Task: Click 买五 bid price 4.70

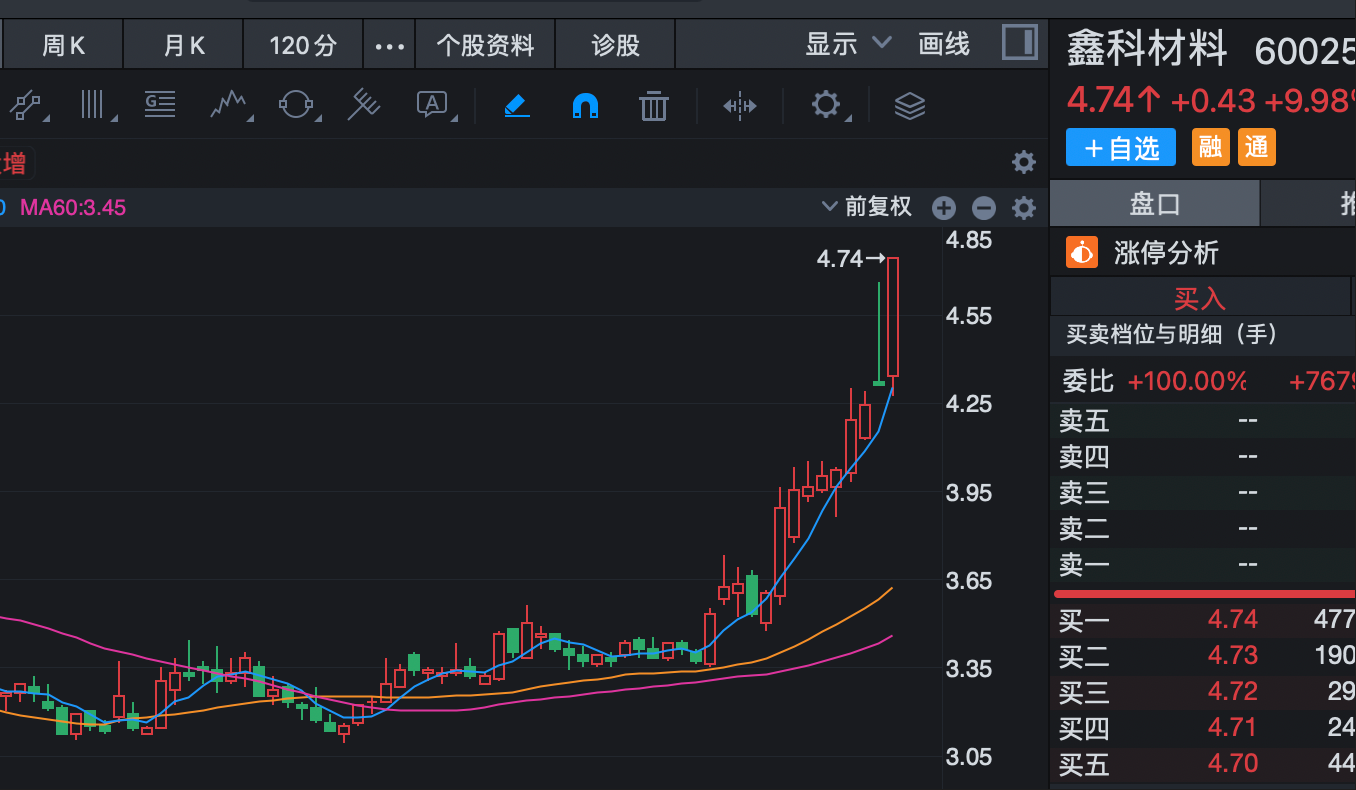Action: pyautogui.click(x=1232, y=764)
